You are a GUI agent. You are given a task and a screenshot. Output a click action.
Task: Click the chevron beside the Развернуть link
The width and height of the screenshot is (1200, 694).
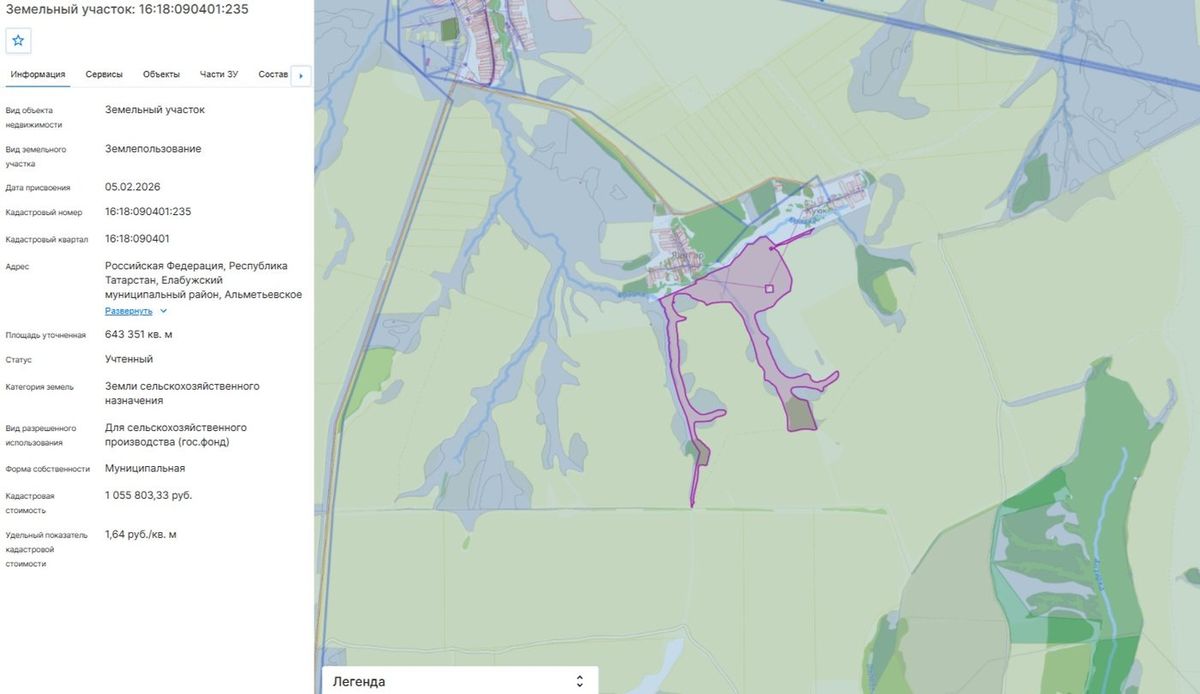point(163,311)
